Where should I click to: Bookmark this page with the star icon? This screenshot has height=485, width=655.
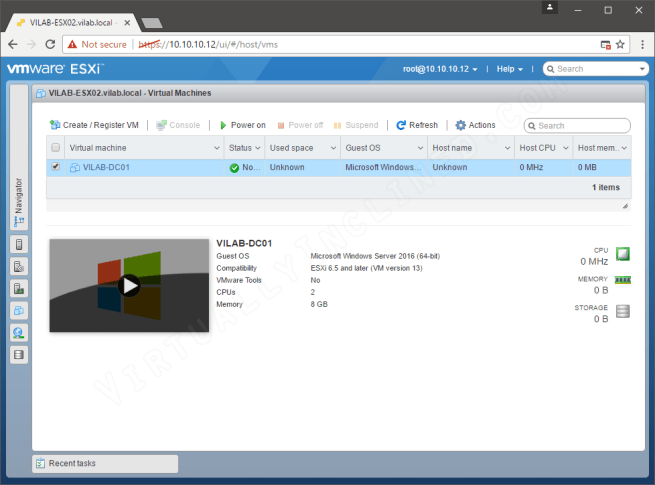click(x=620, y=44)
